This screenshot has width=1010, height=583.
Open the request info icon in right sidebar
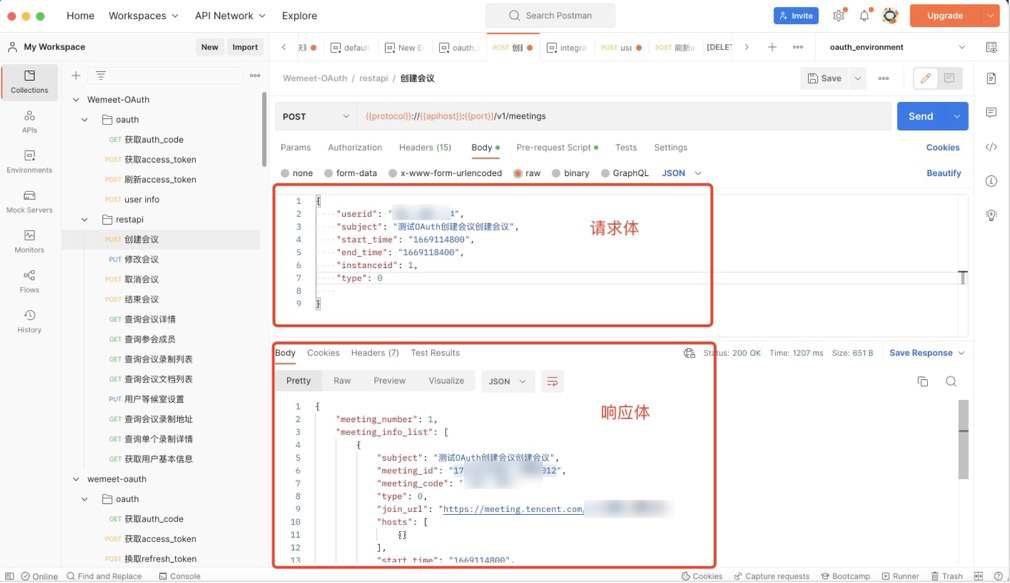pos(991,181)
